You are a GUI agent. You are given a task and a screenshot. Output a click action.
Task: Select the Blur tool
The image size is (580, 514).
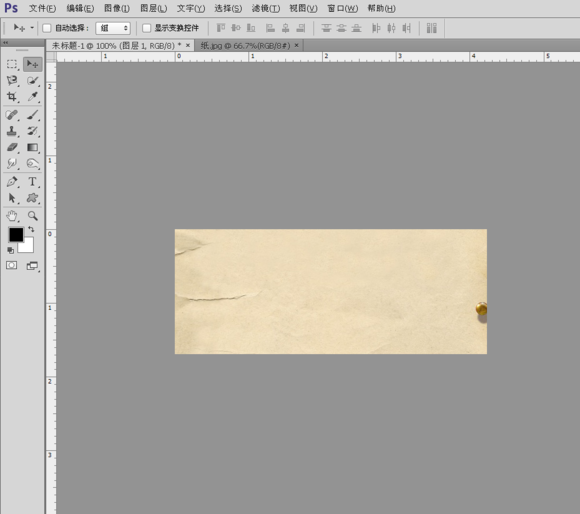[x=12, y=163]
